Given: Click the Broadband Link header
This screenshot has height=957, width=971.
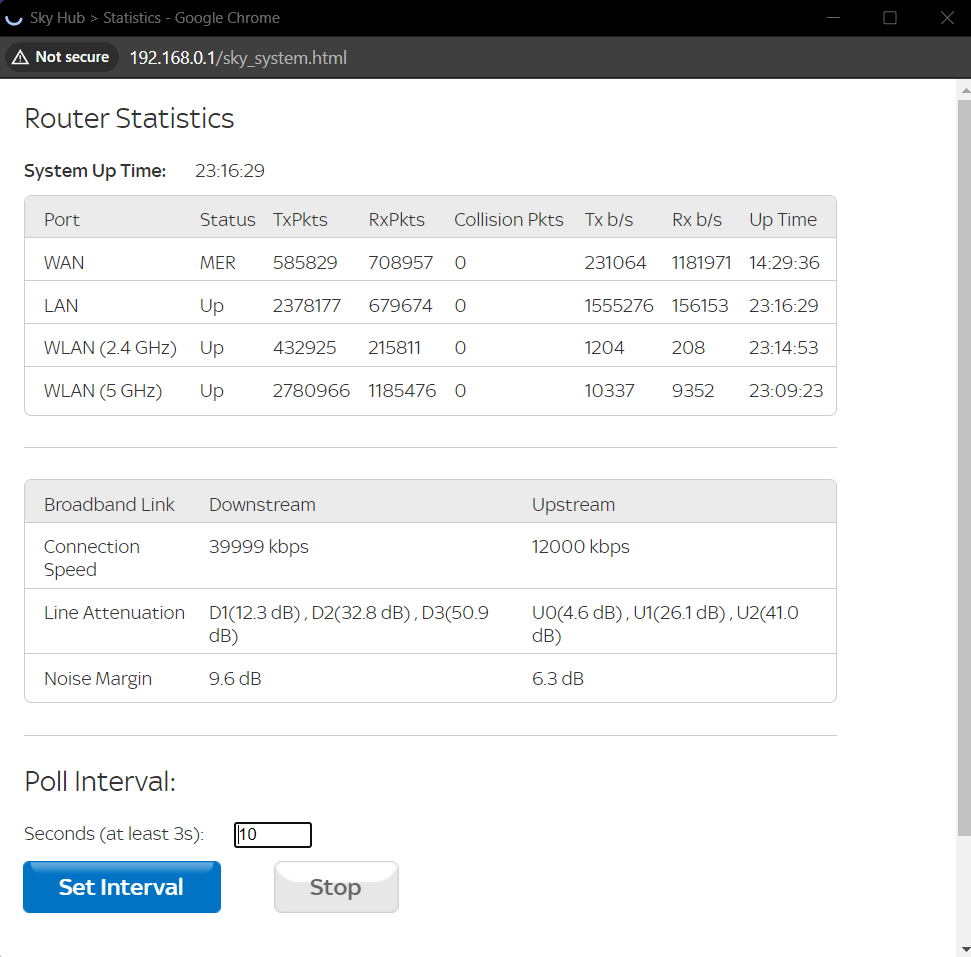Looking at the screenshot, I should pos(109,505).
